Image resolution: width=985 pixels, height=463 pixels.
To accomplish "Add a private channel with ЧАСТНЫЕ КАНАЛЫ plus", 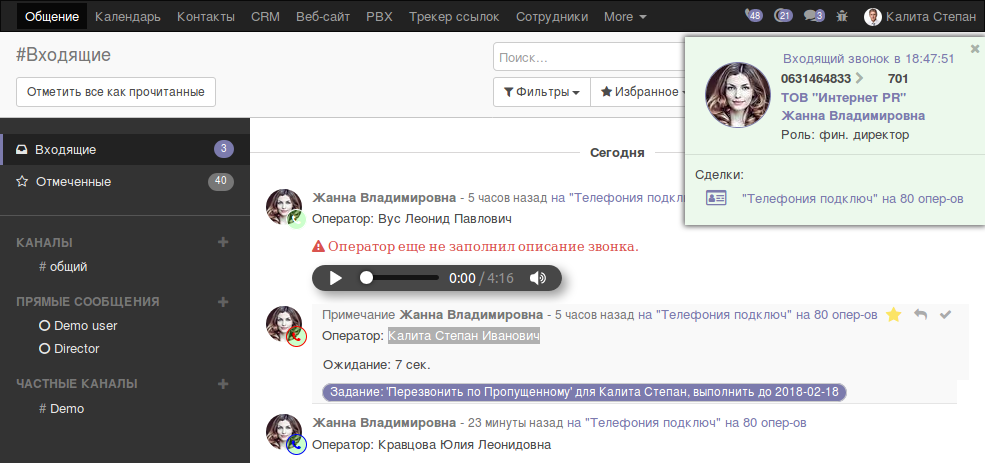I will click(x=222, y=383).
